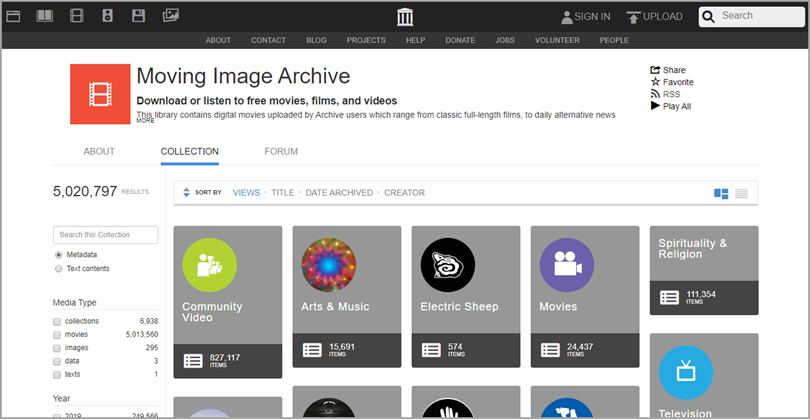Check the collections media type box

(57, 321)
